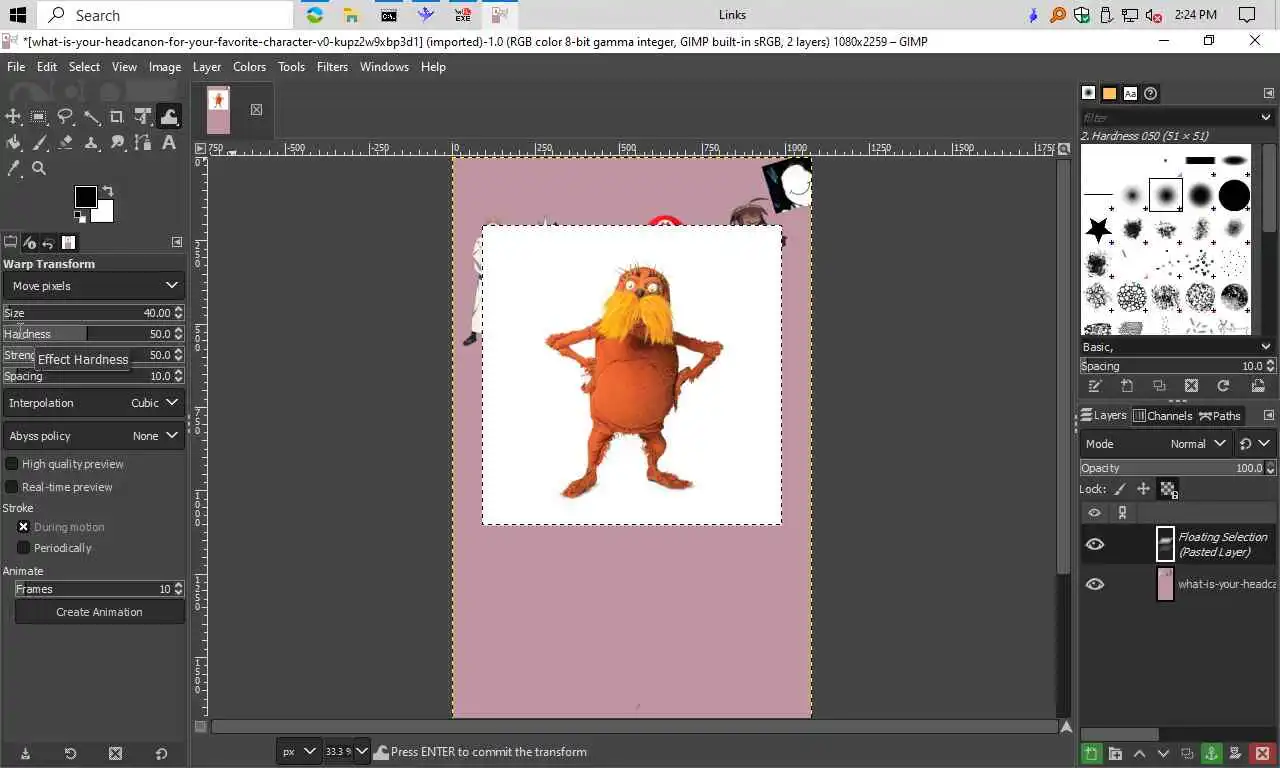Select the Free Select lasso tool
Viewport: 1280px width, 768px height.
[65, 117]
